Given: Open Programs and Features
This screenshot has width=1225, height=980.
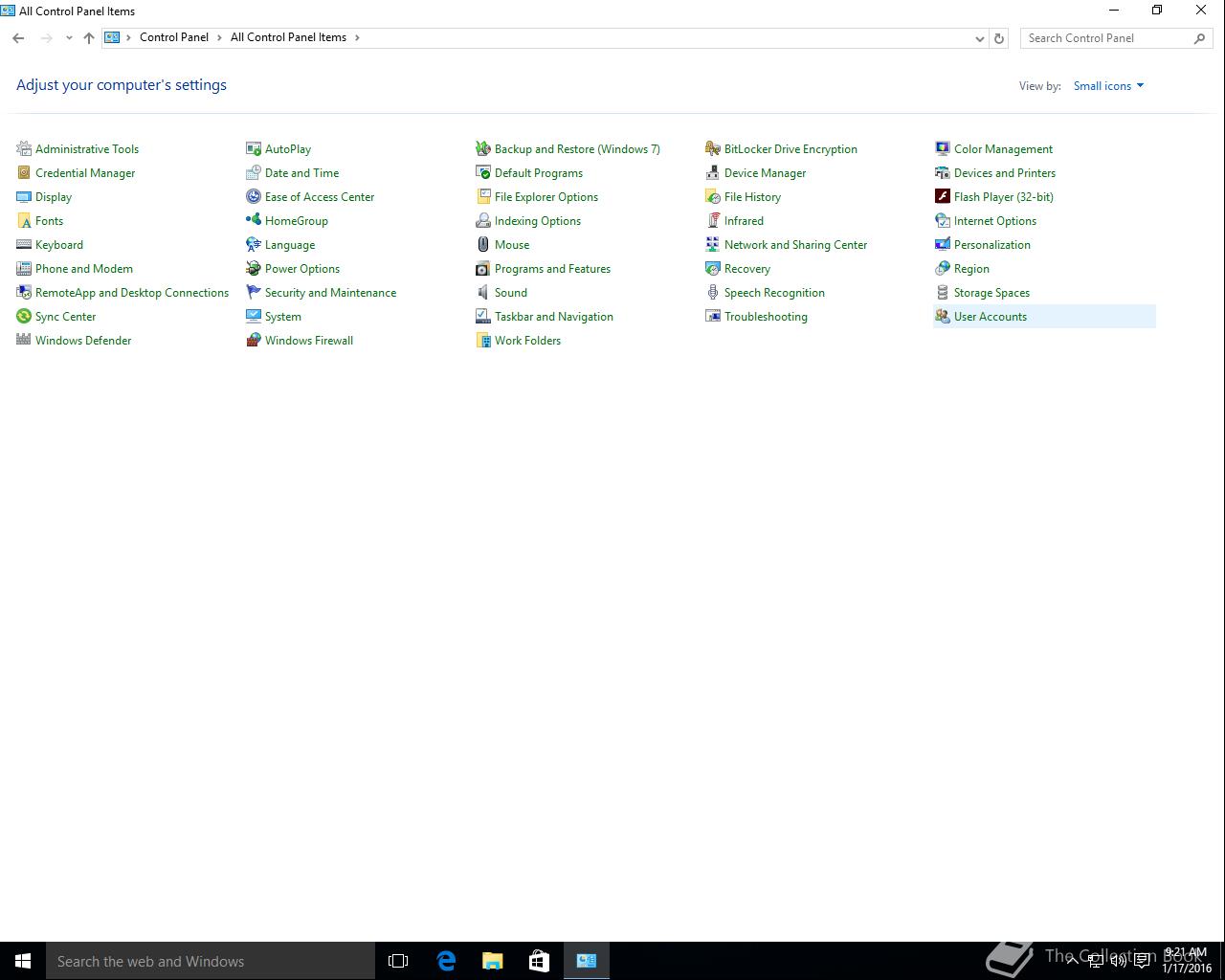Looking at the screenshot, I should [552, 269].
